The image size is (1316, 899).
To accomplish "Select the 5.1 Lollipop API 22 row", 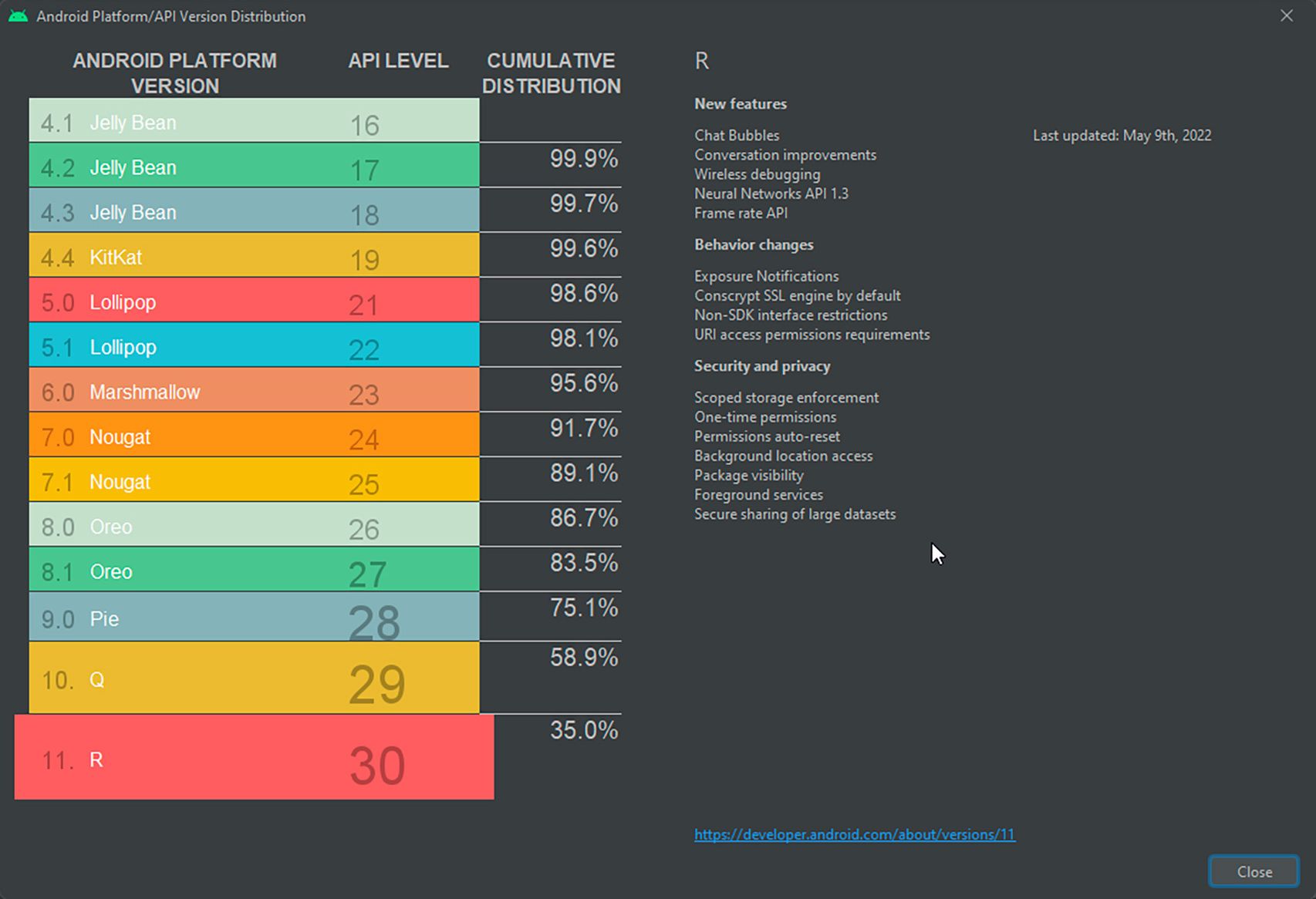I will point(254,345).
